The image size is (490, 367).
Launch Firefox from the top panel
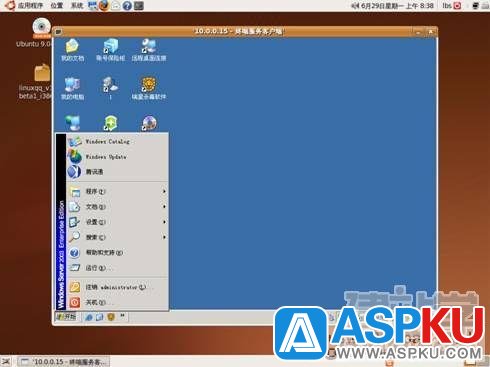tap(104, 6)
